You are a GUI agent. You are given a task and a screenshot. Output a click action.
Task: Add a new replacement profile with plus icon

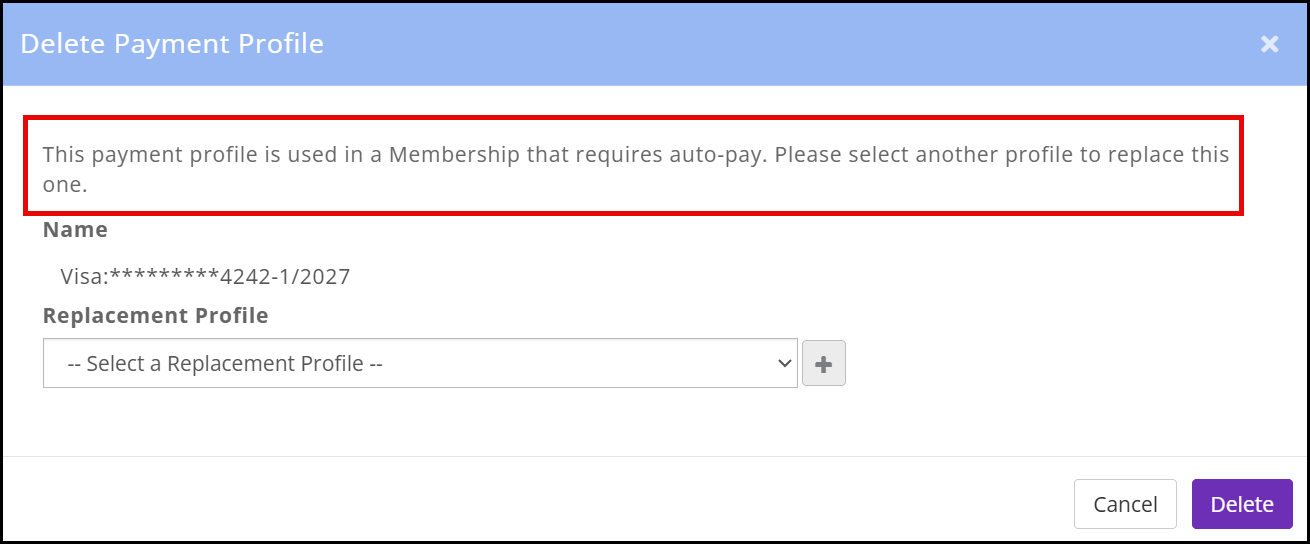pyautogui.click(x=823, y=363)
